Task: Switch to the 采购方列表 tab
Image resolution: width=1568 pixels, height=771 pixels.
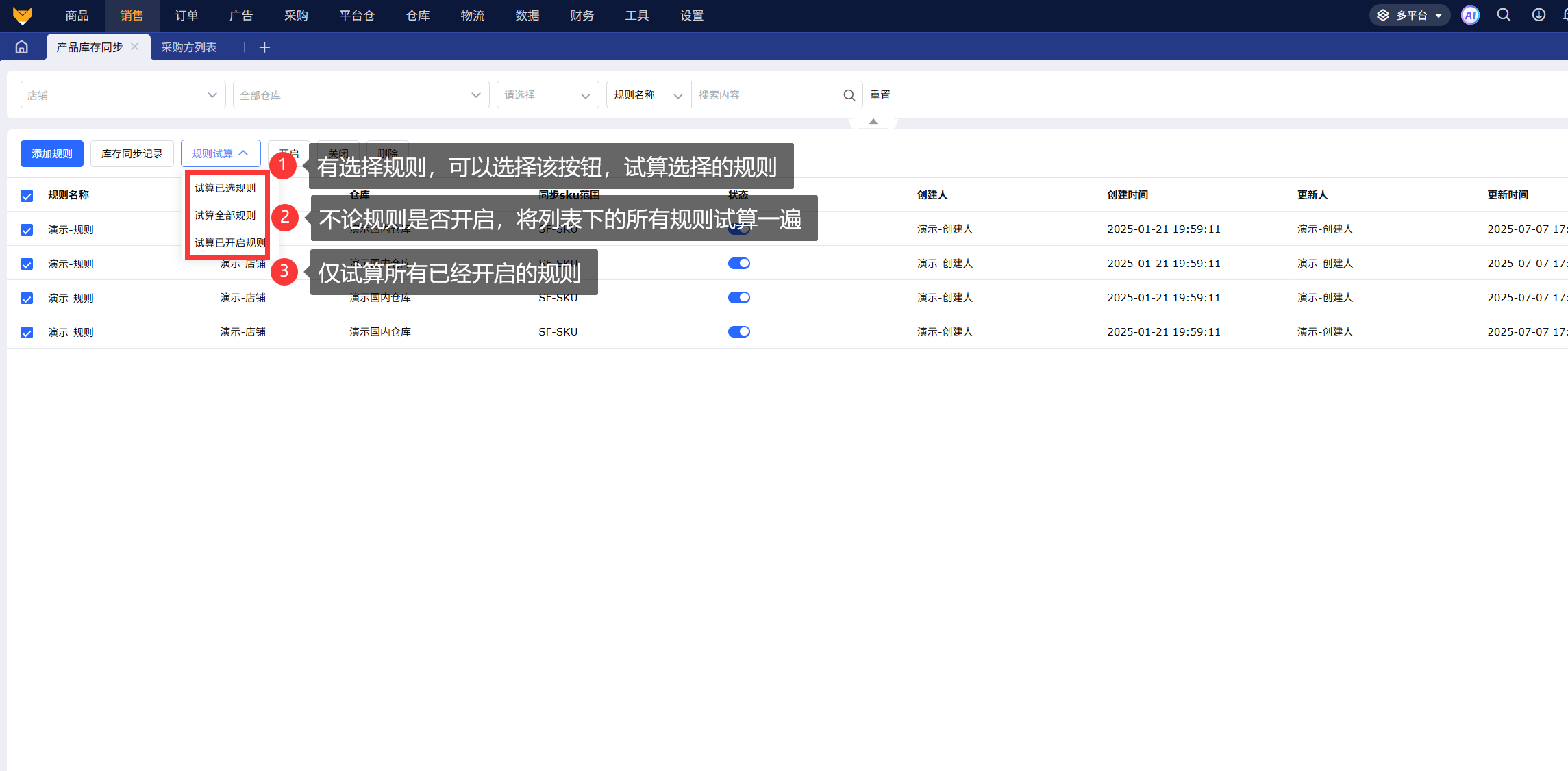Action: 188,47
